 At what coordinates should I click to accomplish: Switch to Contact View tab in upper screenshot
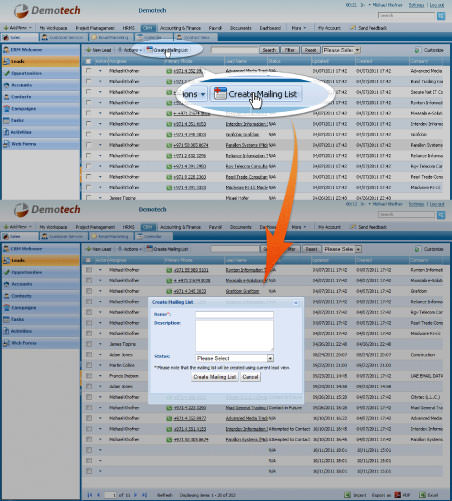[x=196, y=37]
